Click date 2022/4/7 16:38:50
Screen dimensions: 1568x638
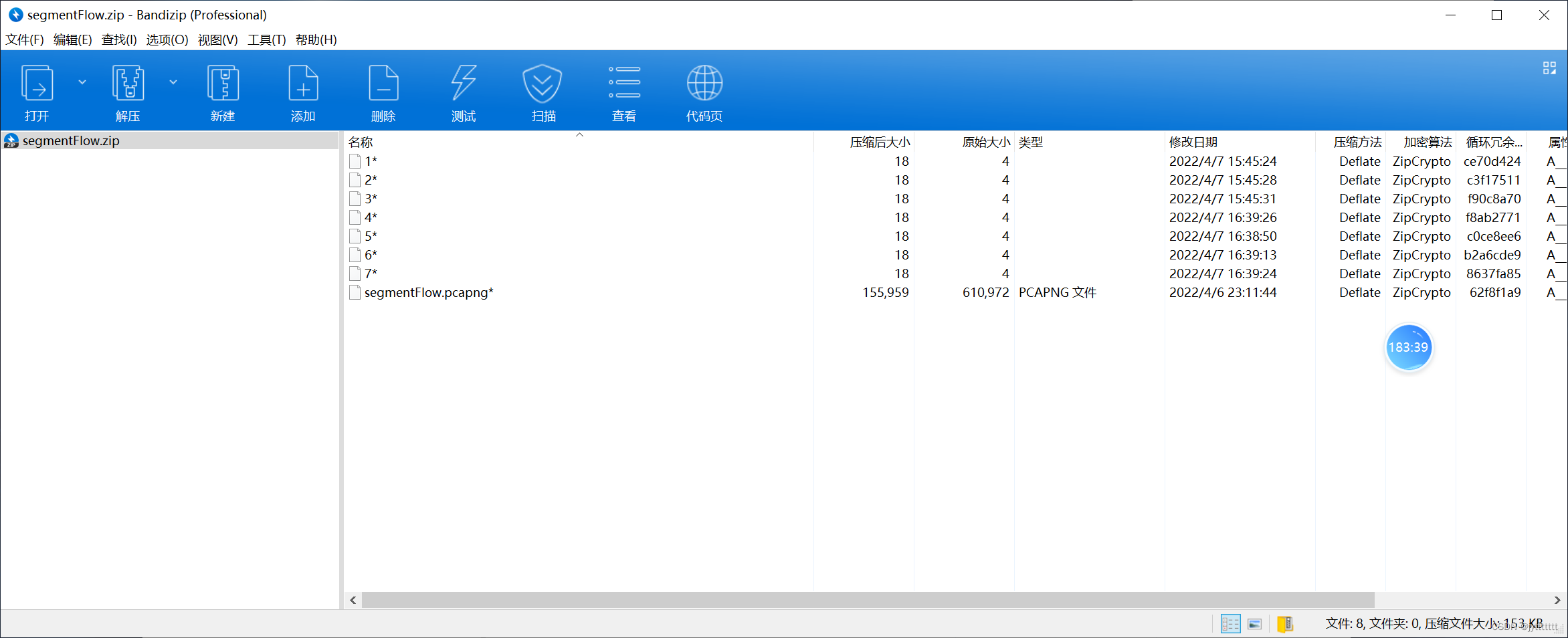(1223, 236)
